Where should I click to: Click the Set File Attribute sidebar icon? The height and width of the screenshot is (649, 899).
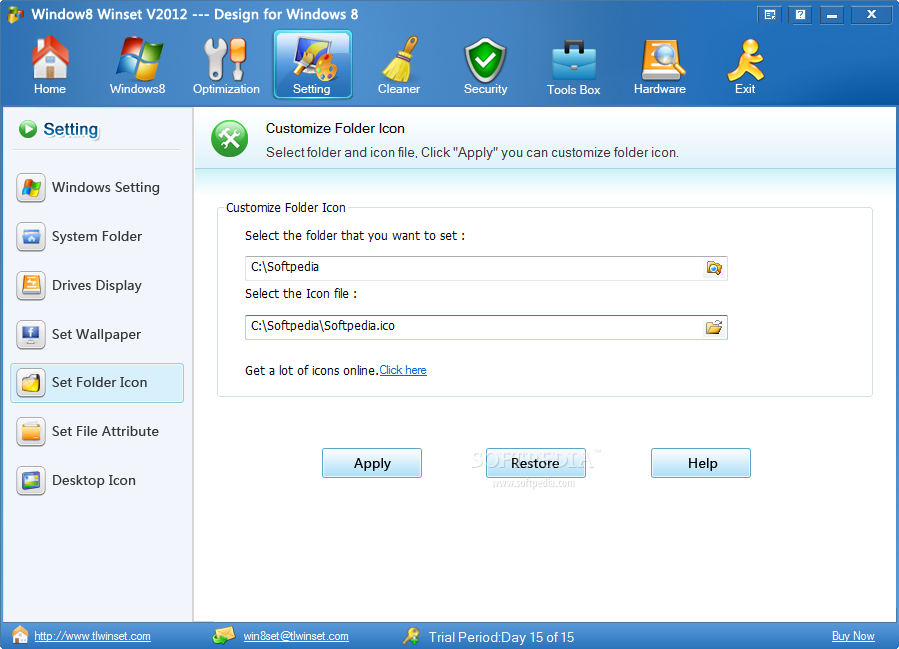click(31, 432)
